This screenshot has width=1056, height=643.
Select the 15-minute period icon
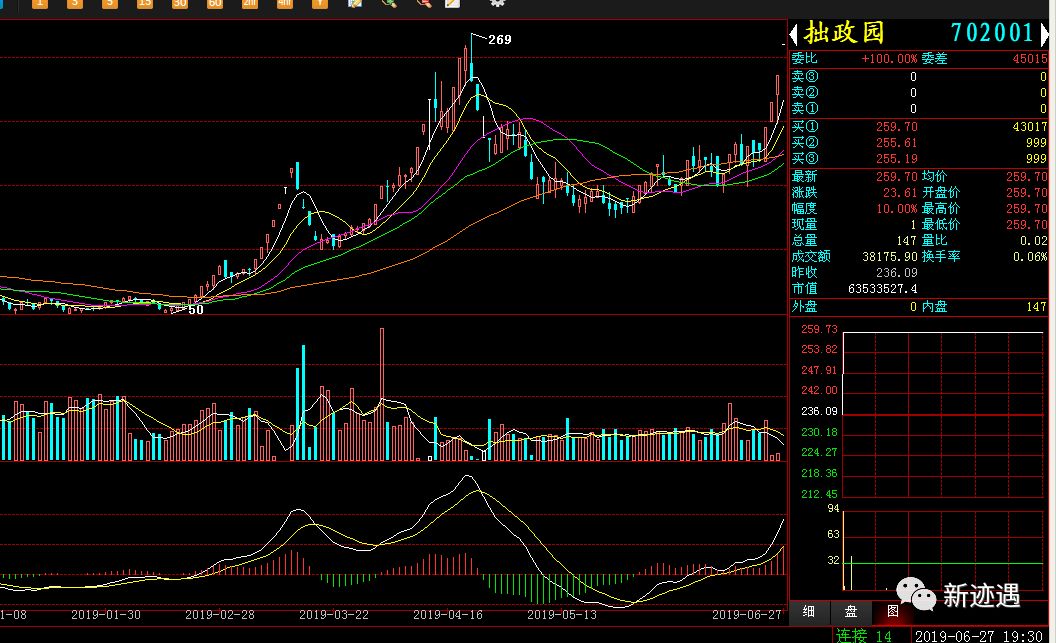click(144, 3)
